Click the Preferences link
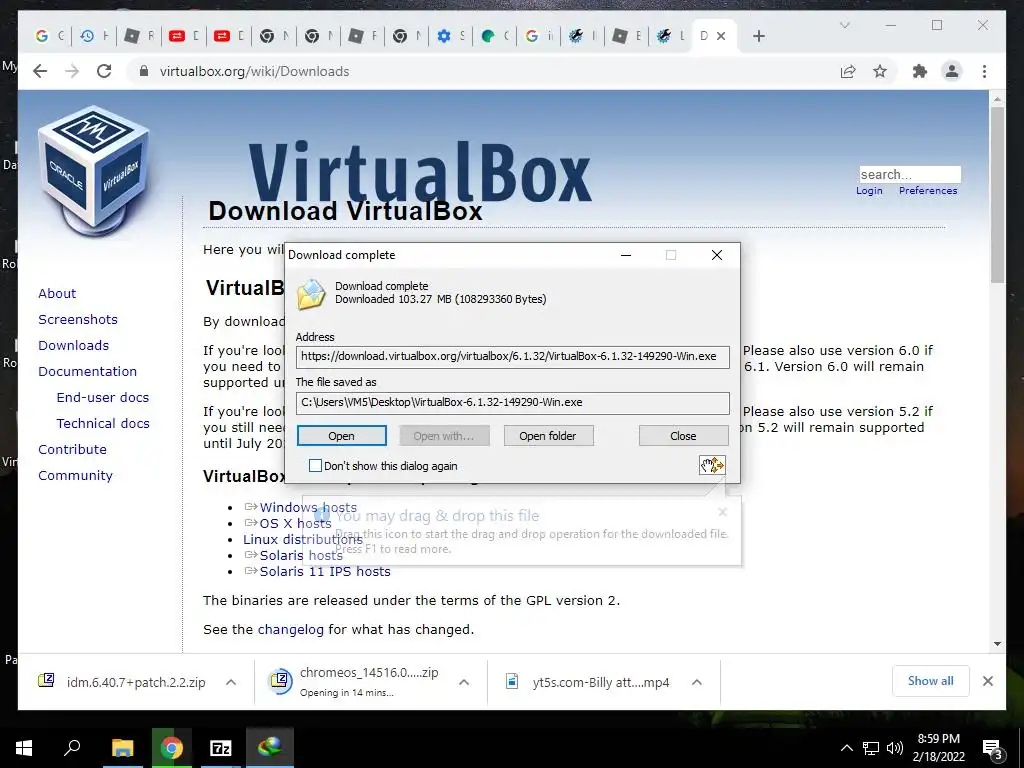This screenshot has width=1024, height=768. click(928, 191)
